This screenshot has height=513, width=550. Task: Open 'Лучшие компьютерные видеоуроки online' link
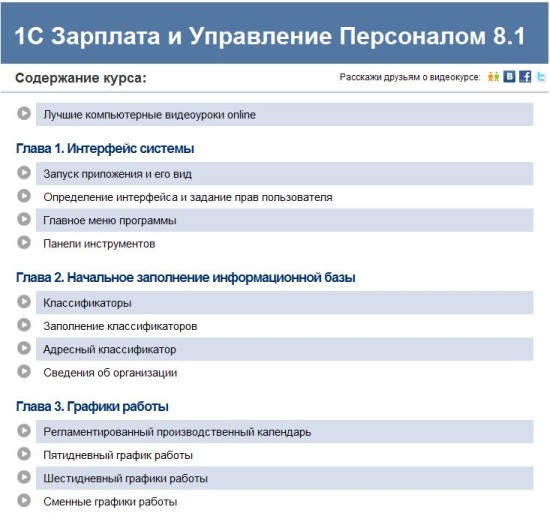coord(149,115)
